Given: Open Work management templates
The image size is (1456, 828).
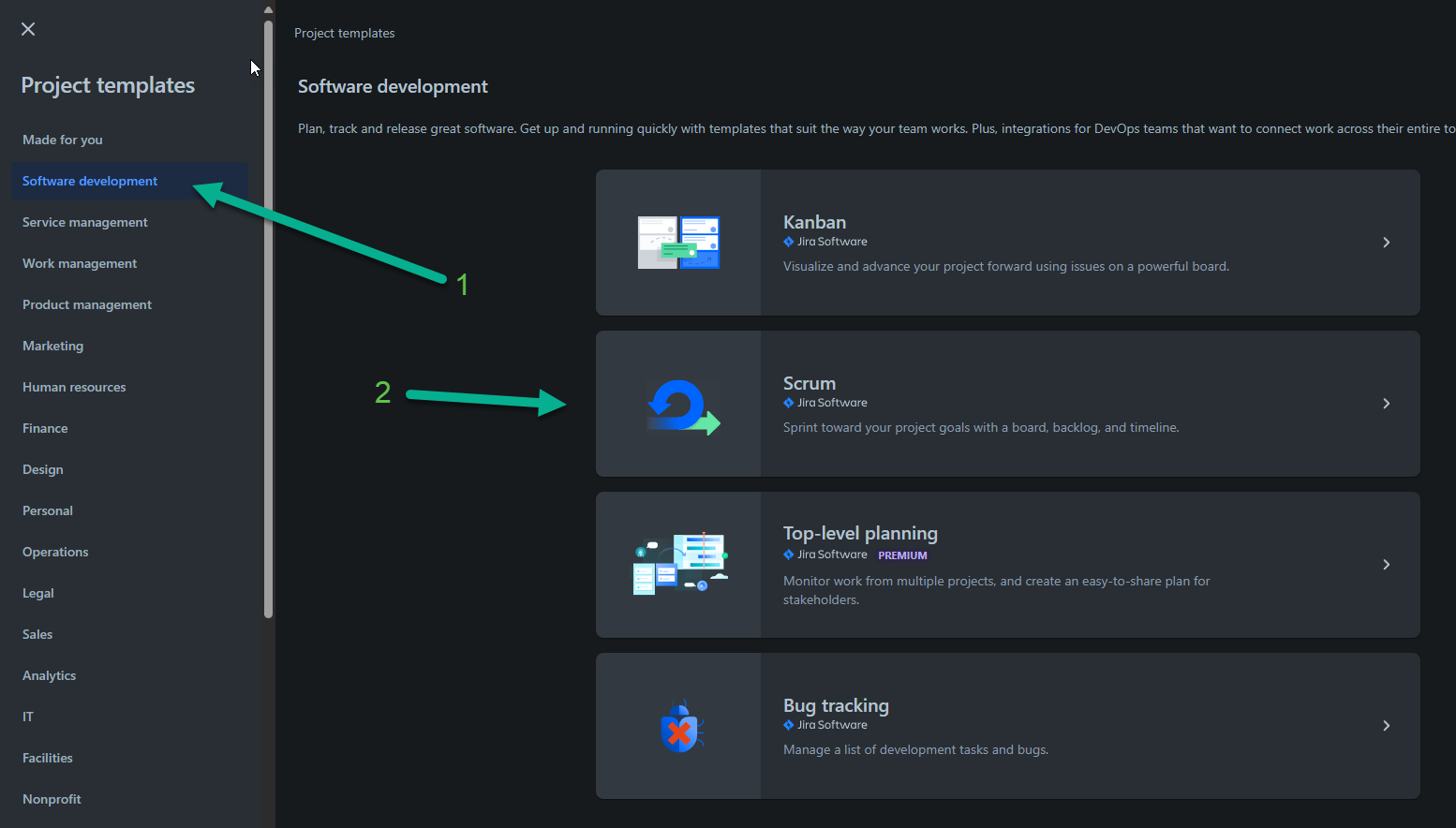Looking at the screenshot, I should (x=80, y=263).
